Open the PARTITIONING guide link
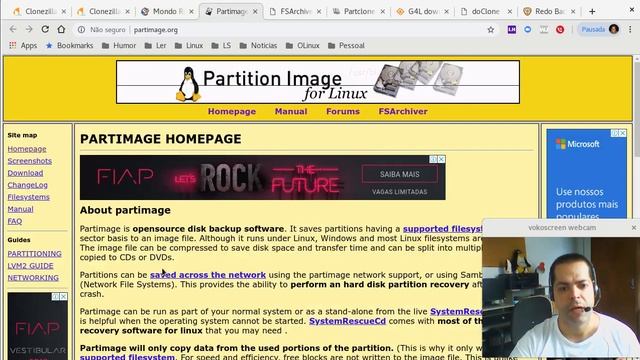The width and height of the screenshot is (640, 360). pyautogui.click(x=34, y=253)
